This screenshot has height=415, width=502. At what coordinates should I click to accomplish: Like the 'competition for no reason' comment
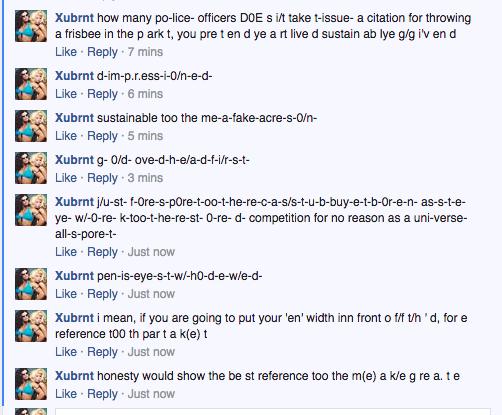pos(66,252)
